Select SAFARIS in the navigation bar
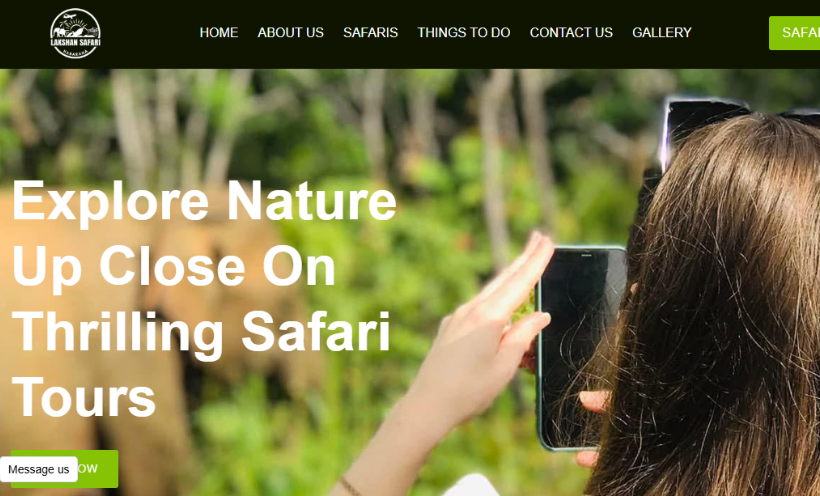Screen dimensions: 820x496 click(x=370, y=32)
